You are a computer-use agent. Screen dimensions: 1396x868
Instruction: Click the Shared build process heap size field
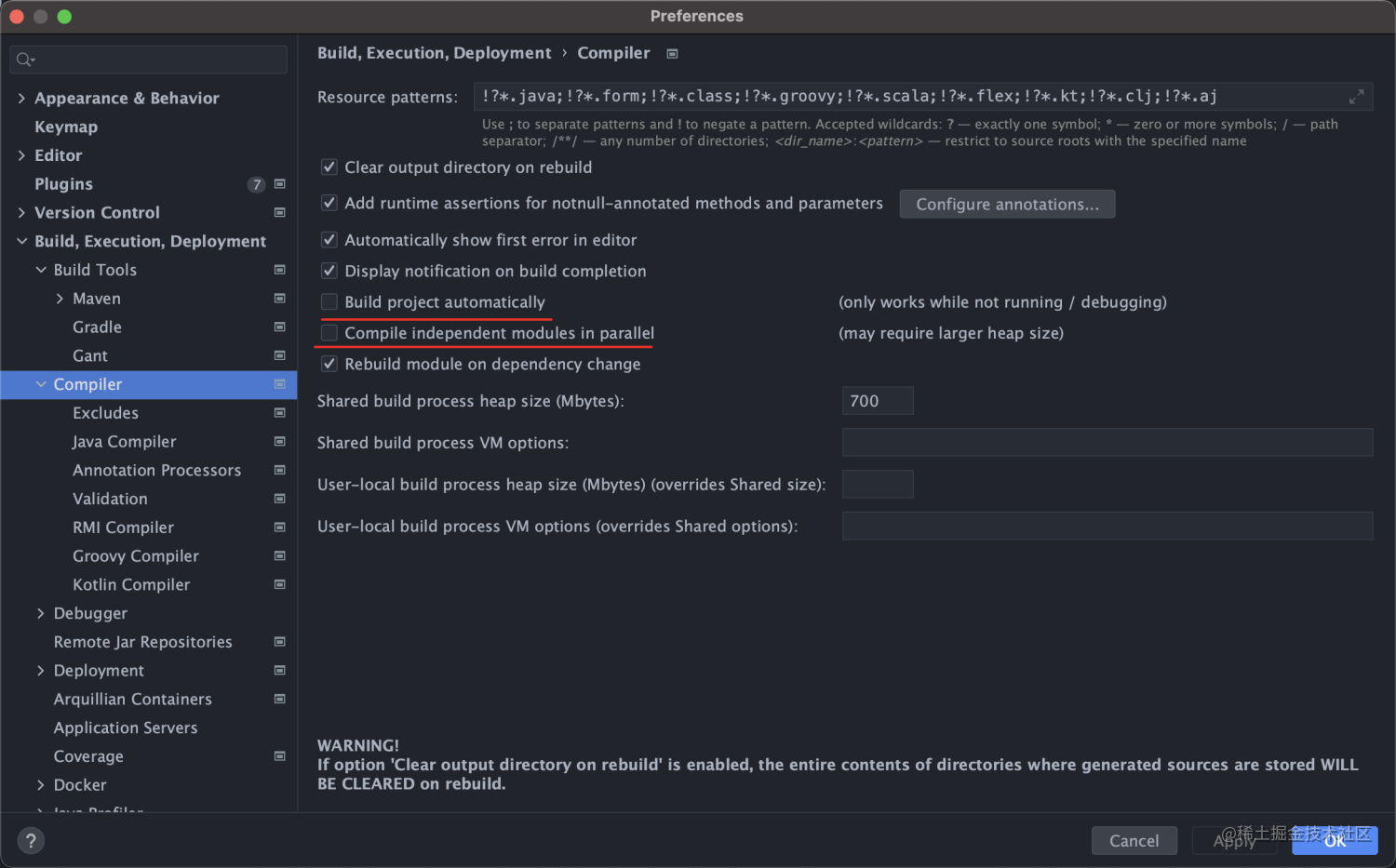coord(877,401)
